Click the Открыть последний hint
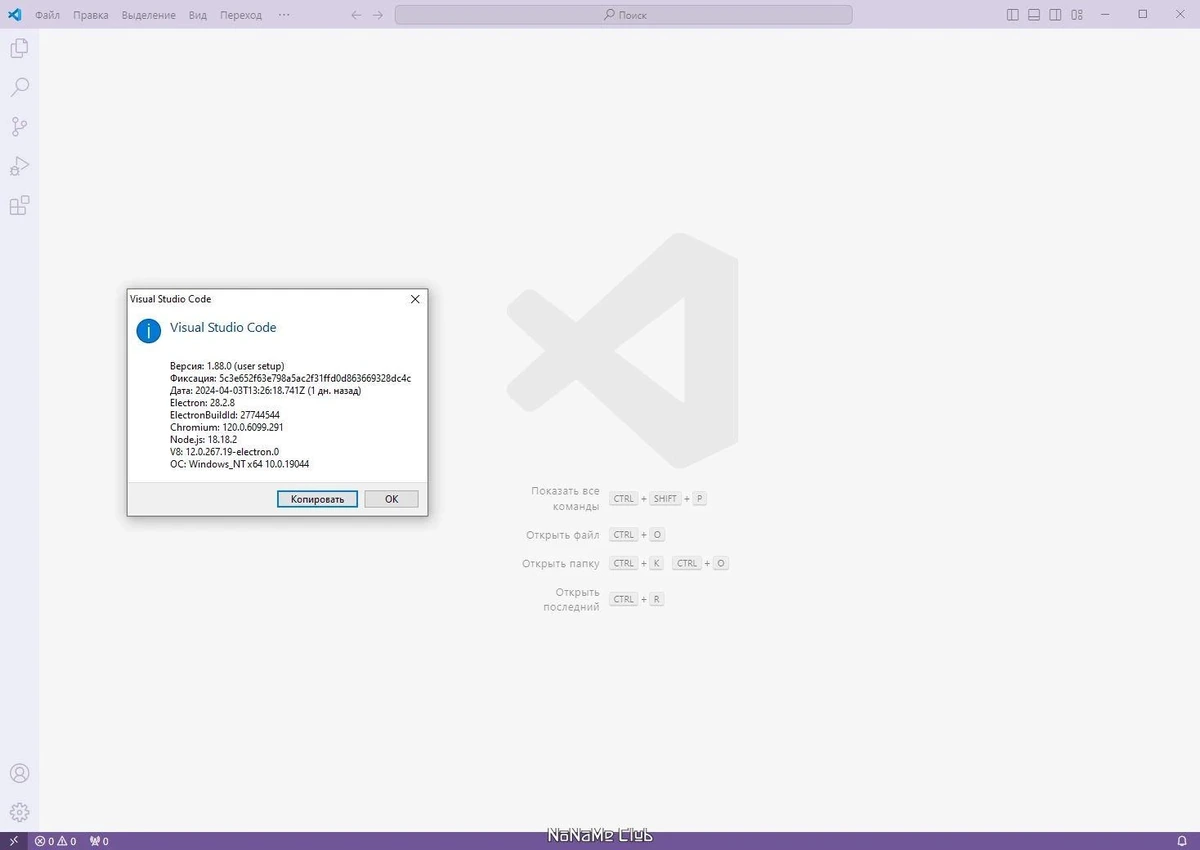This screenshot has width=1200, height=850. pos(571,600)
